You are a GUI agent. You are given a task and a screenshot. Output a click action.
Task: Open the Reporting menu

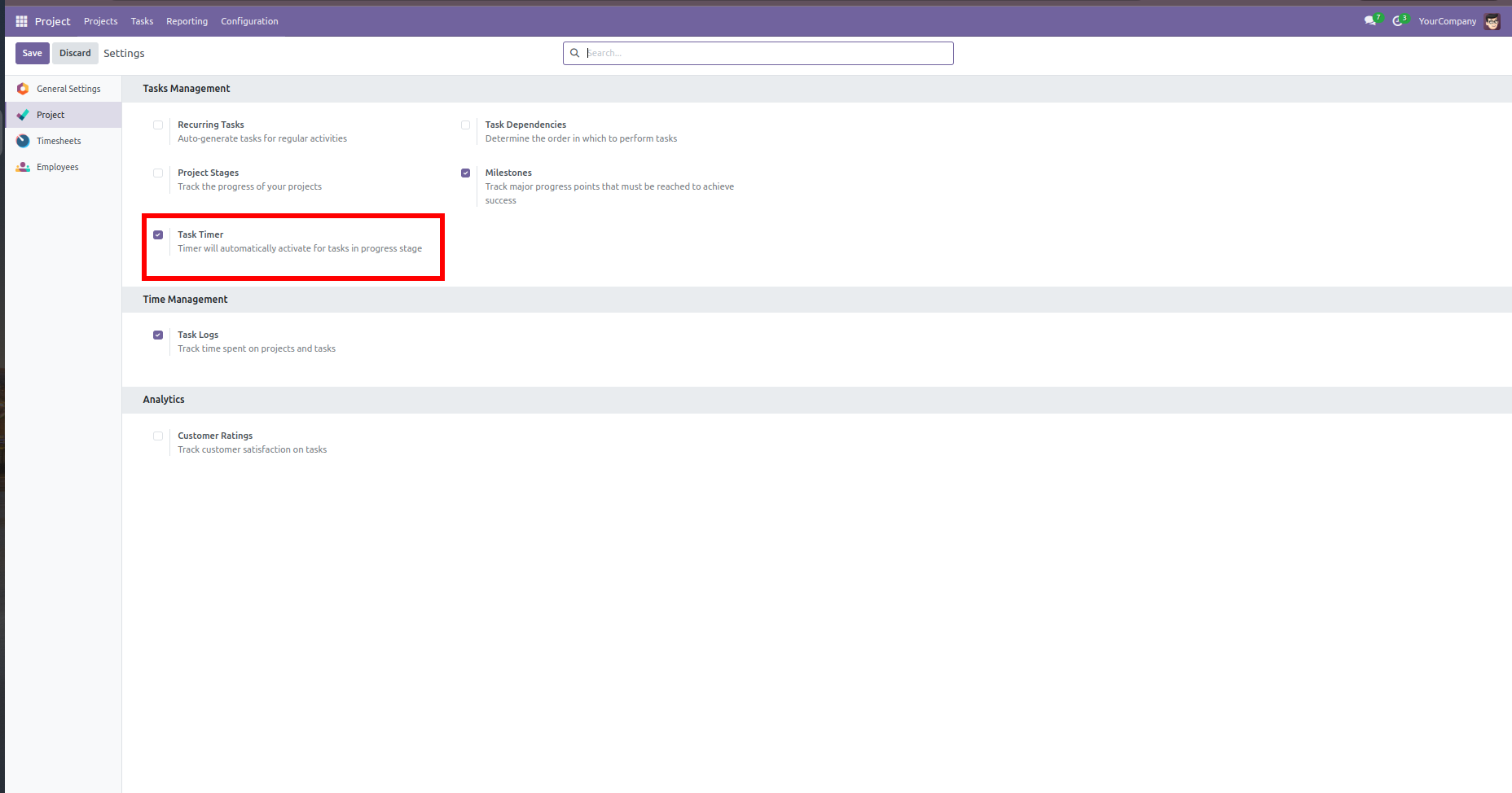coord(187,21)
